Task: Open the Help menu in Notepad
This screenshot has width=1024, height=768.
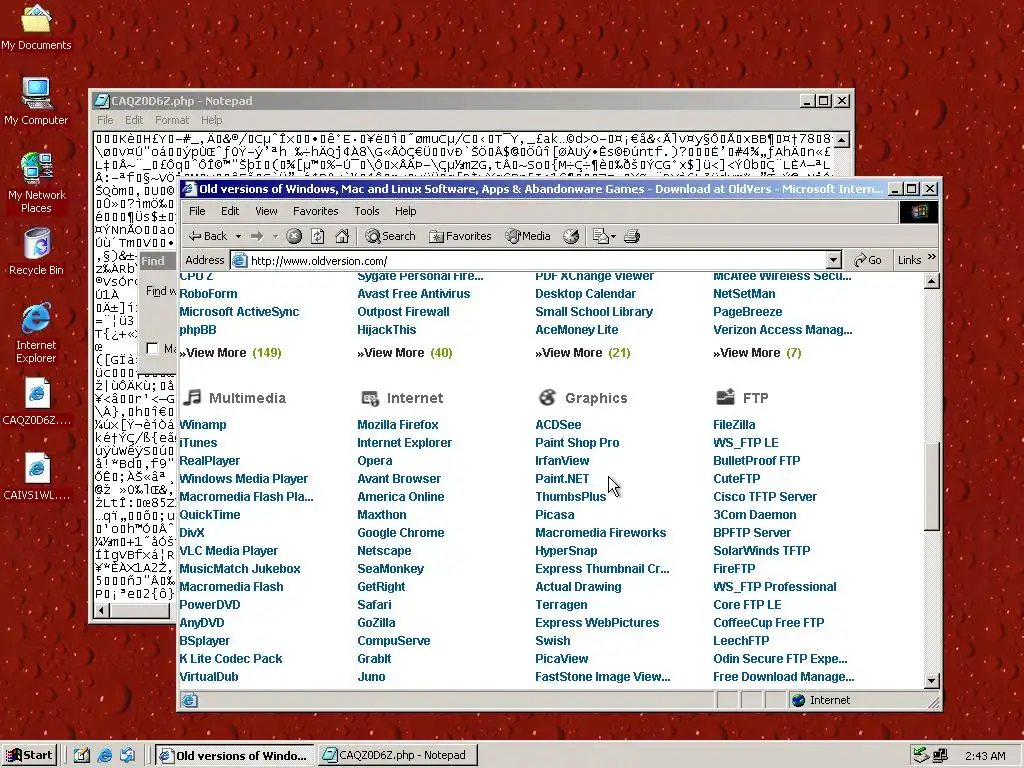Action: tap(211, 120)
